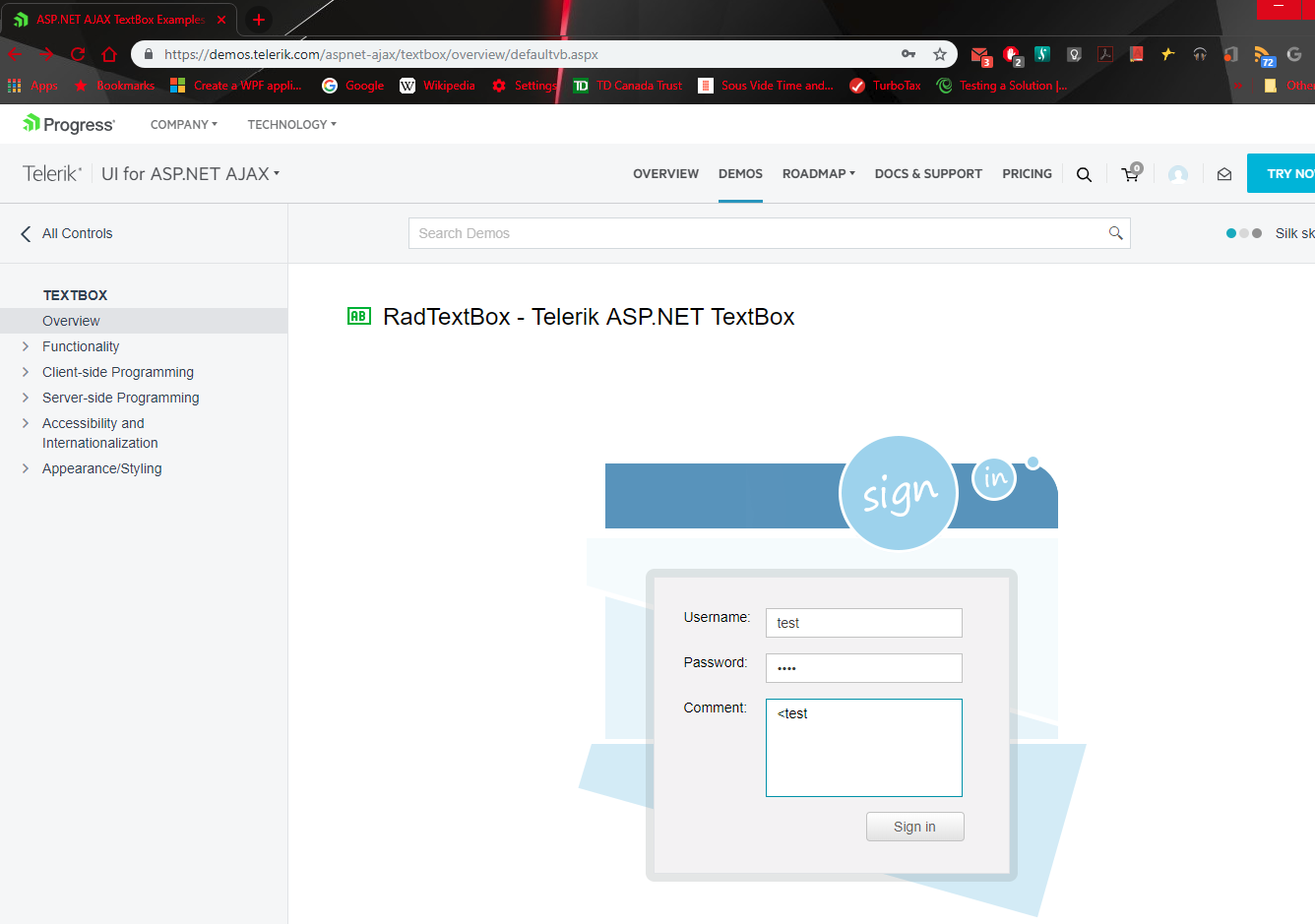The image size is (1315, 924).
Task: Open the RSS feed extension with badge 72
Action: [1264, 56]
